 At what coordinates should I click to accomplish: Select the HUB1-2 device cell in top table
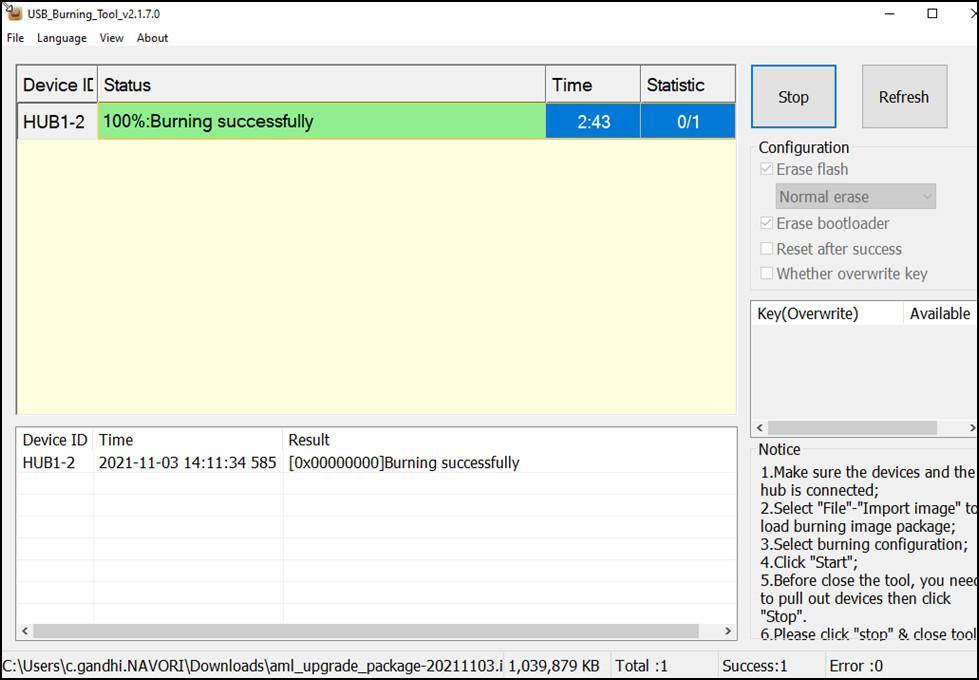(57, 121)
